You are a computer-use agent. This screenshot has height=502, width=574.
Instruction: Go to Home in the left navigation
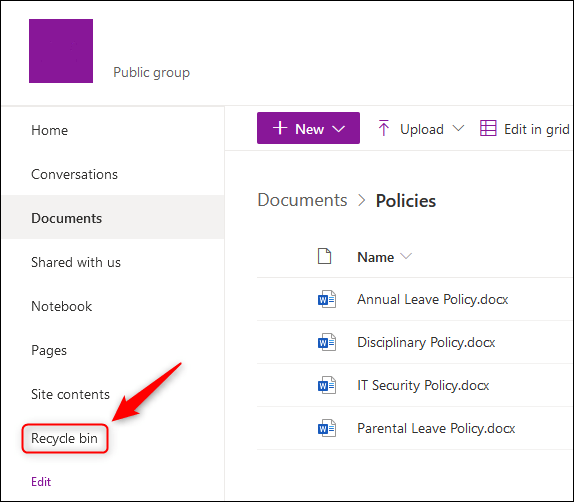(49, 130)
